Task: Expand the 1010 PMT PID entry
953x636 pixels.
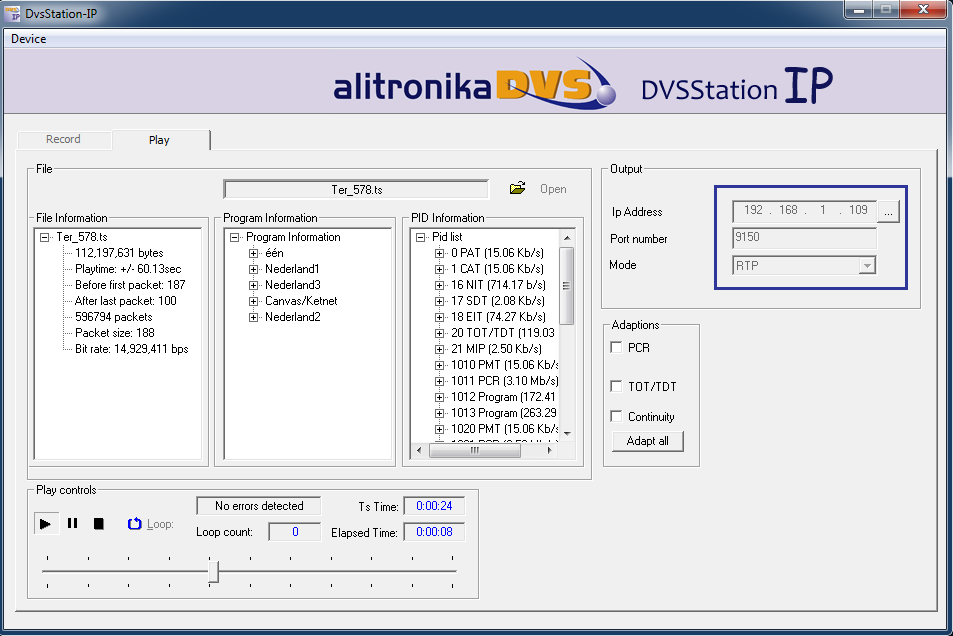Action: pyautogui.click(x=440, y=365)
